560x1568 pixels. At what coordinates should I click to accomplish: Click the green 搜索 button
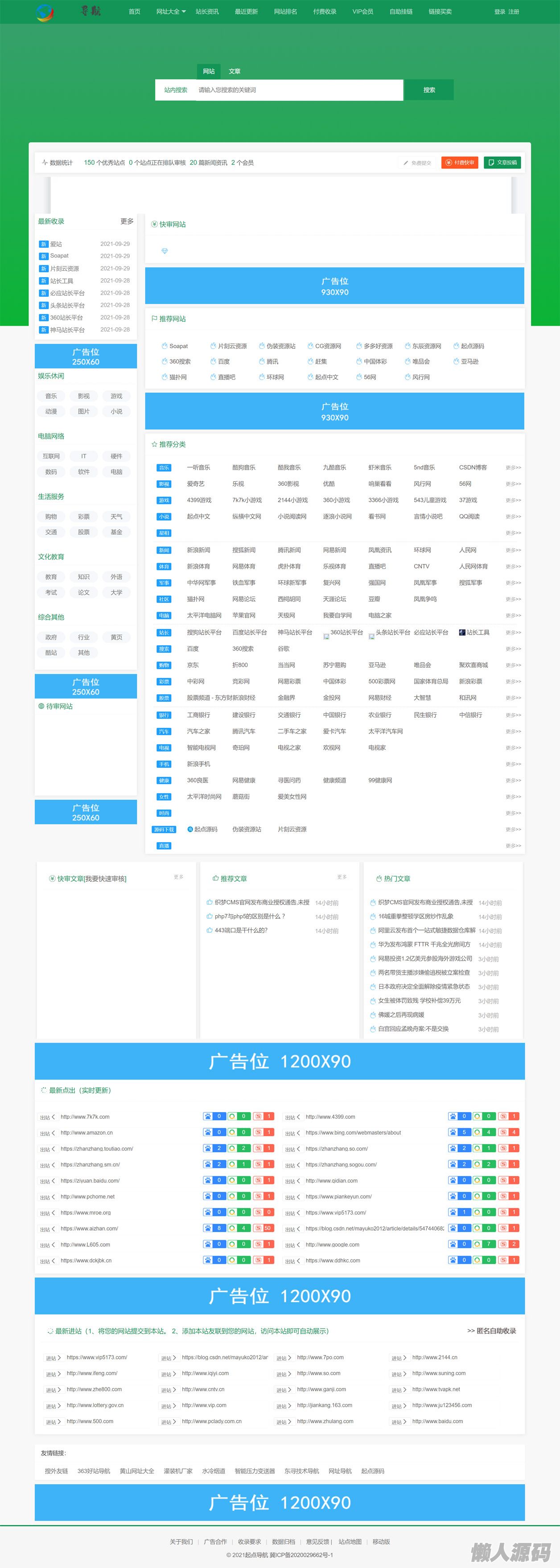click(429, 90)
